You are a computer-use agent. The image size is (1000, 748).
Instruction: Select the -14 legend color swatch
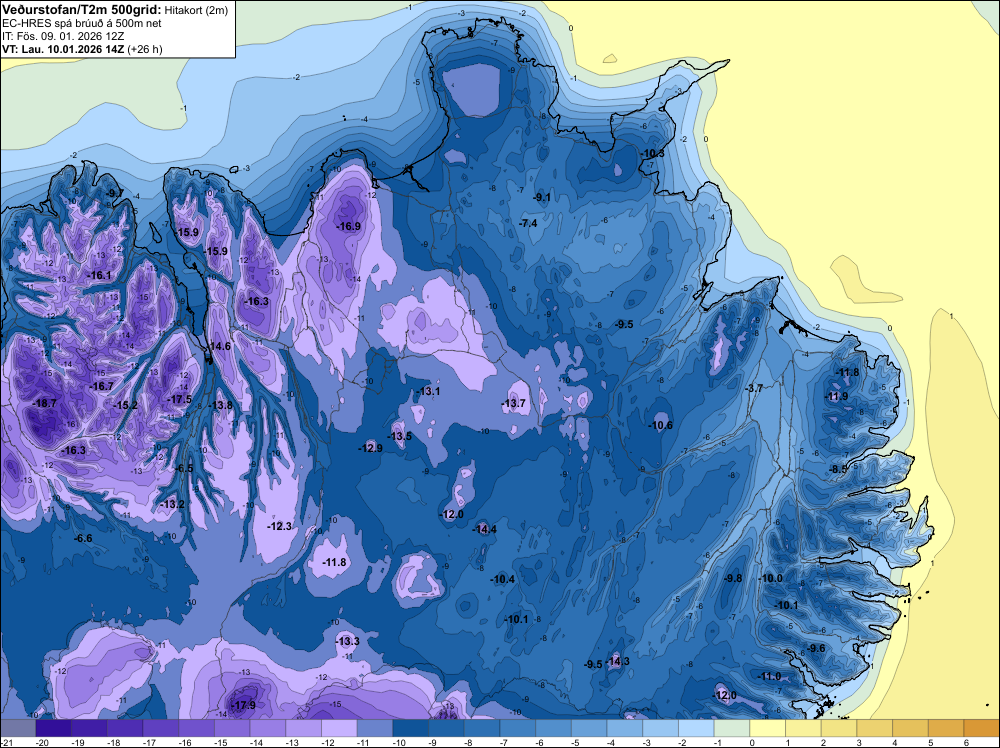point(268,726)
